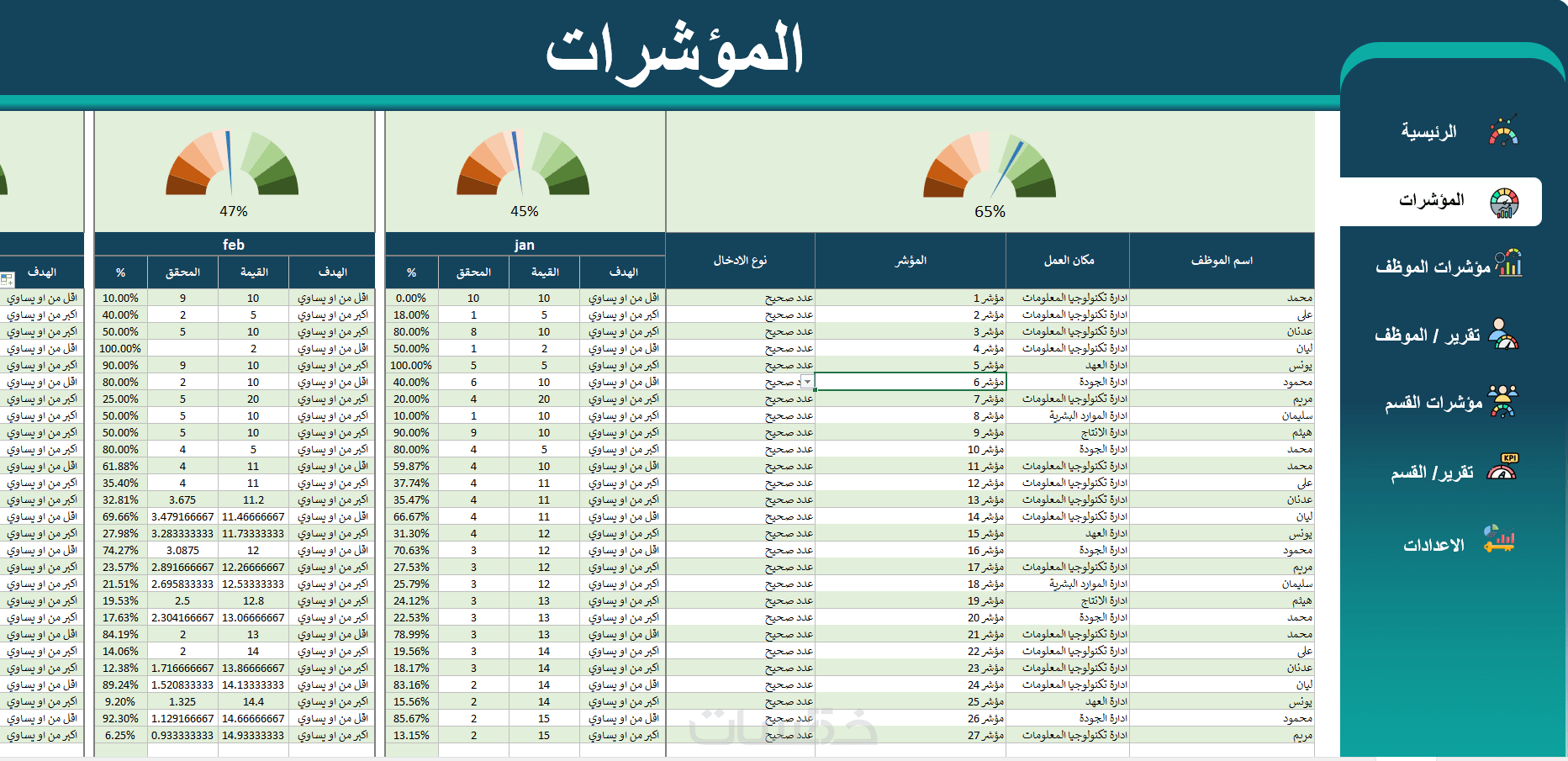Click the feb achieved value 0.933333333
This screenshot has height=761, width=1568.
coord(182,735)
